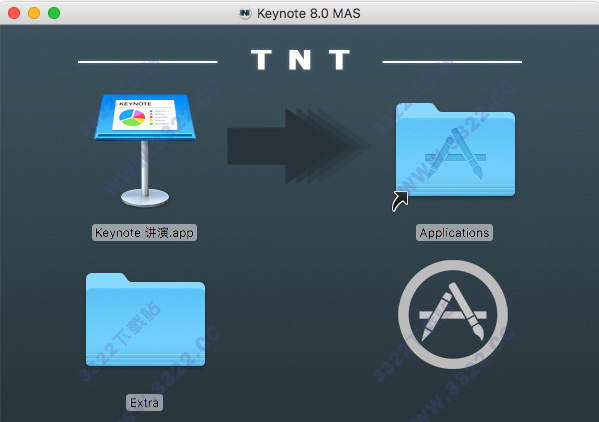
Task: Click the disk proxy icon in title bar
Action: [x=245, y=13]
